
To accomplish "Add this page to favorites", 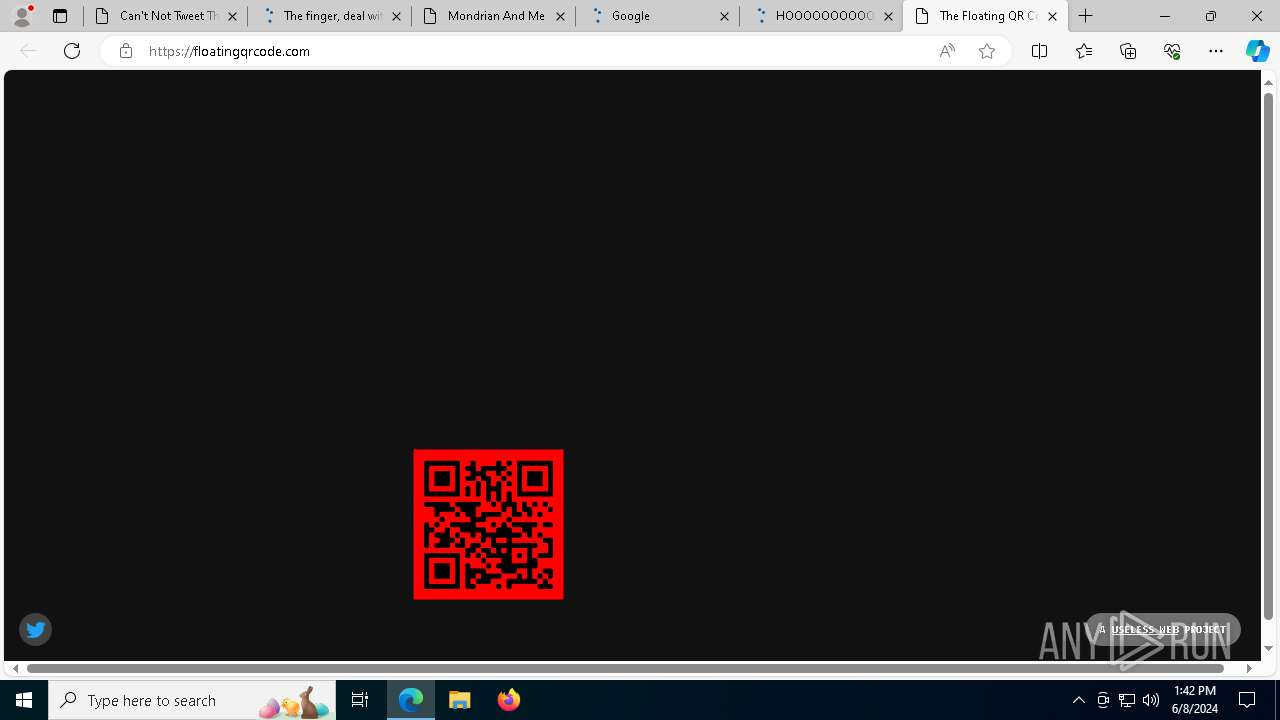I will click(987, 51).
